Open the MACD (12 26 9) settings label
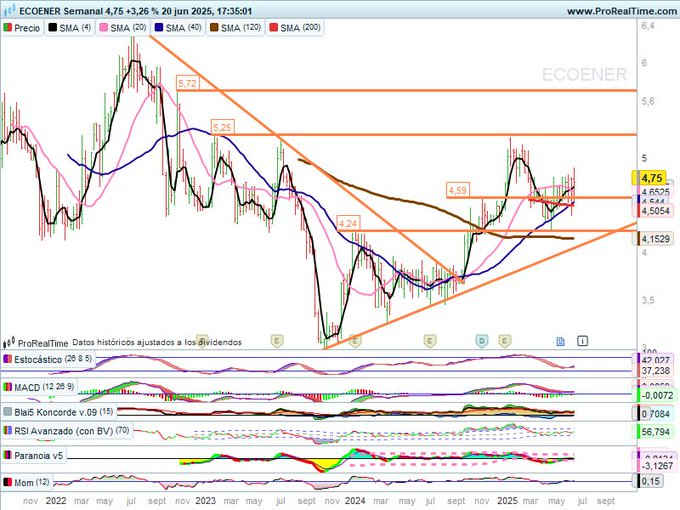The image size is (680, 510). 44,387
